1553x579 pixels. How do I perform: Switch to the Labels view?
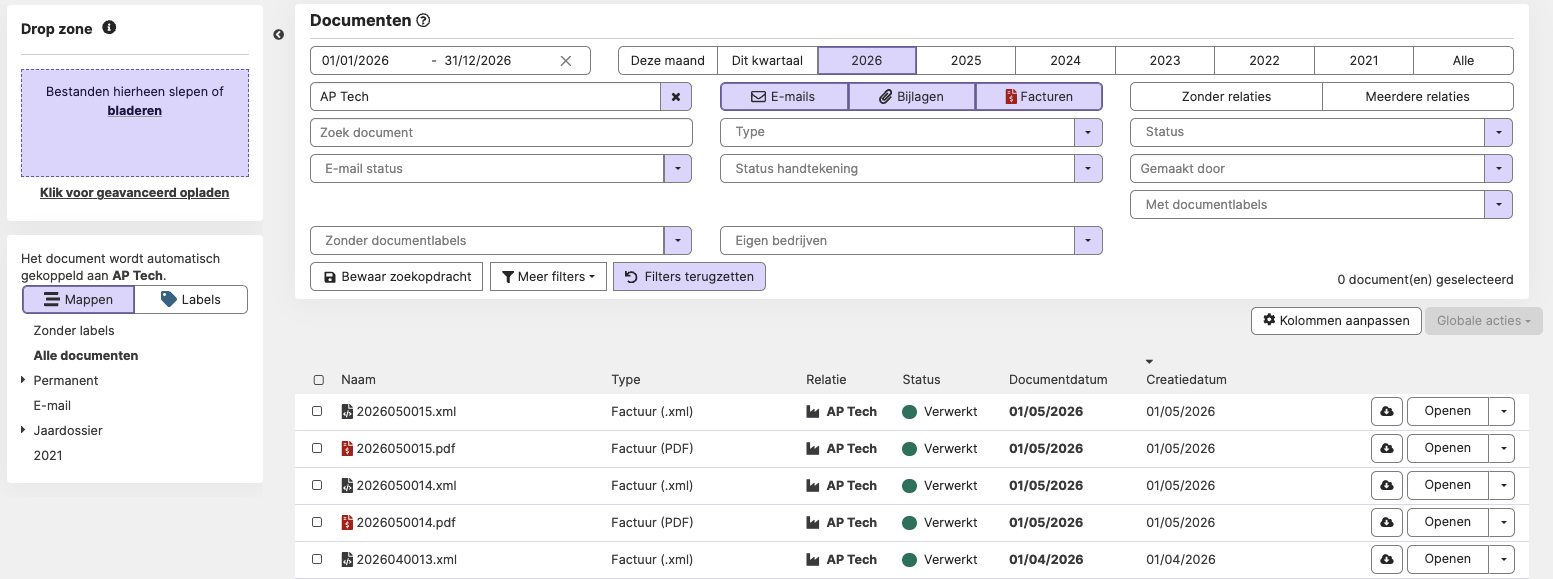click(x=191, y=299)
